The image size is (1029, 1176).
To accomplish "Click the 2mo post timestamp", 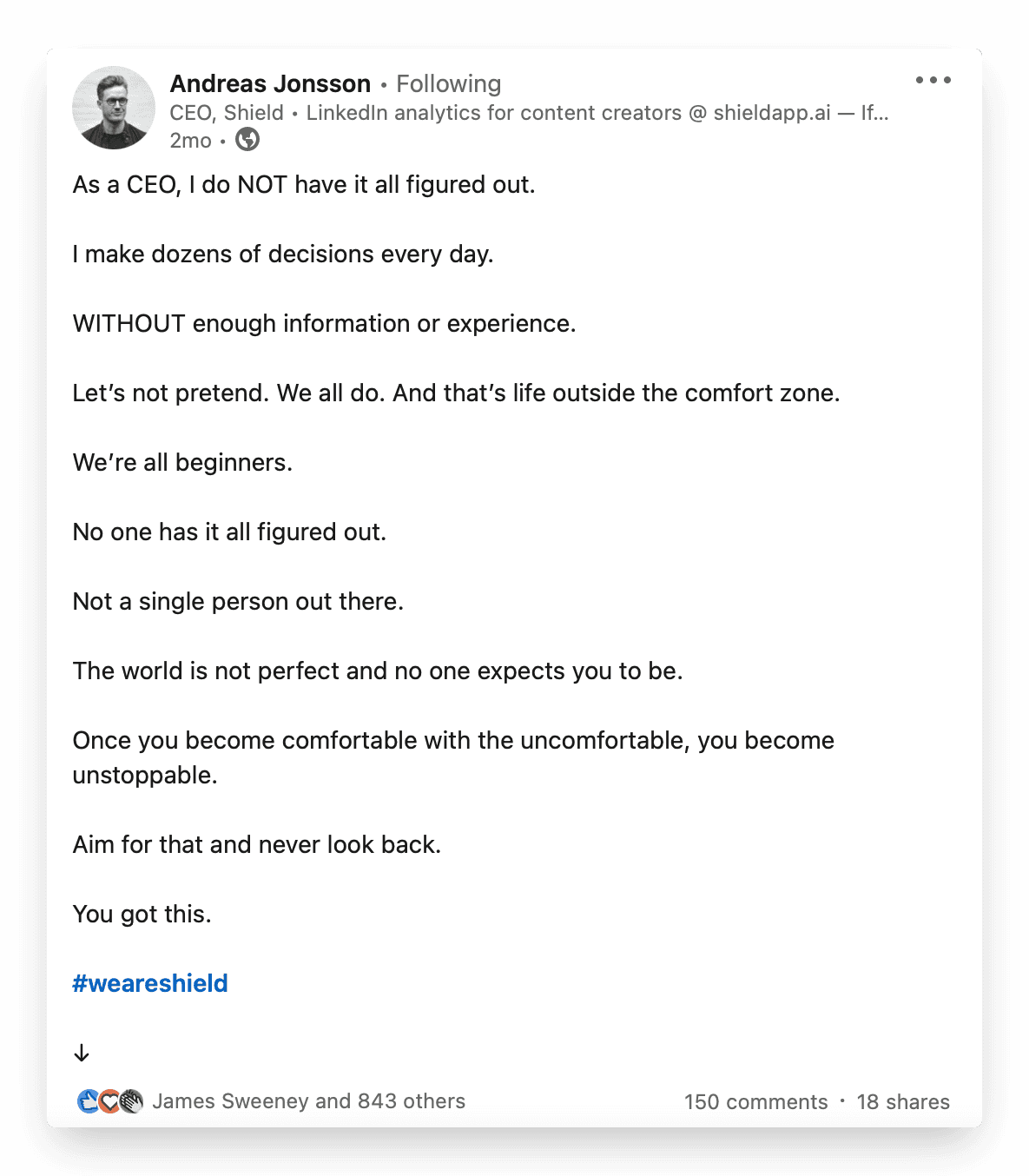I will click(x=190, y=141).
